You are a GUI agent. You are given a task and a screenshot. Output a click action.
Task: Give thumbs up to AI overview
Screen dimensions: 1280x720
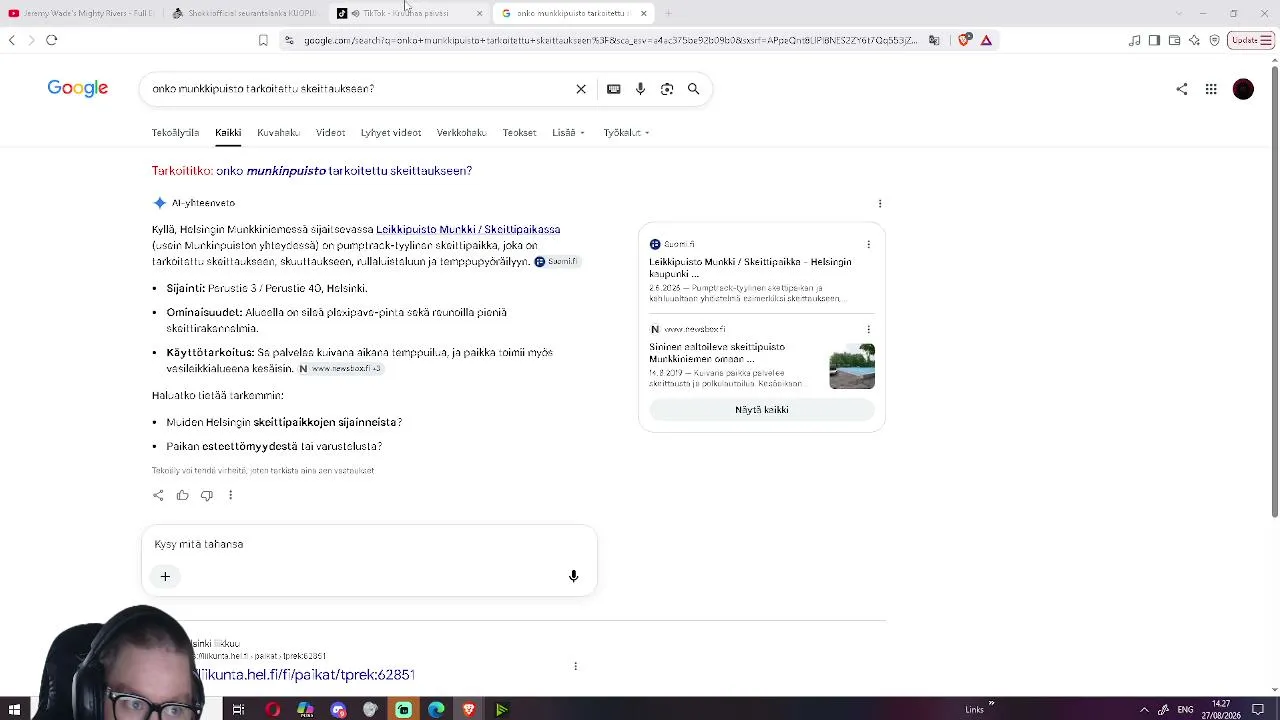coord(182,495)
